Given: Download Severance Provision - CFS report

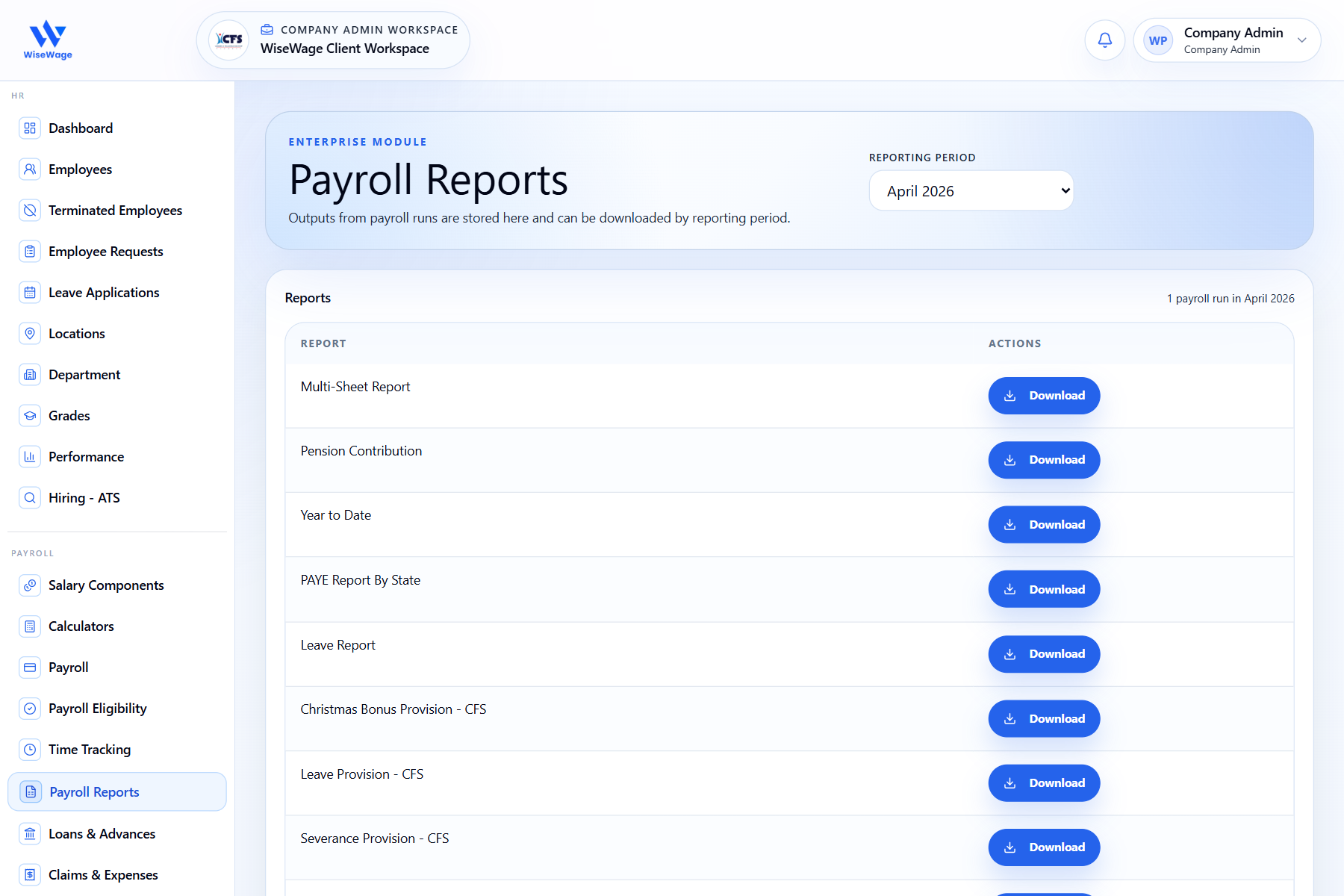Looking at the screenshot, I should (x=1044, y=847).
